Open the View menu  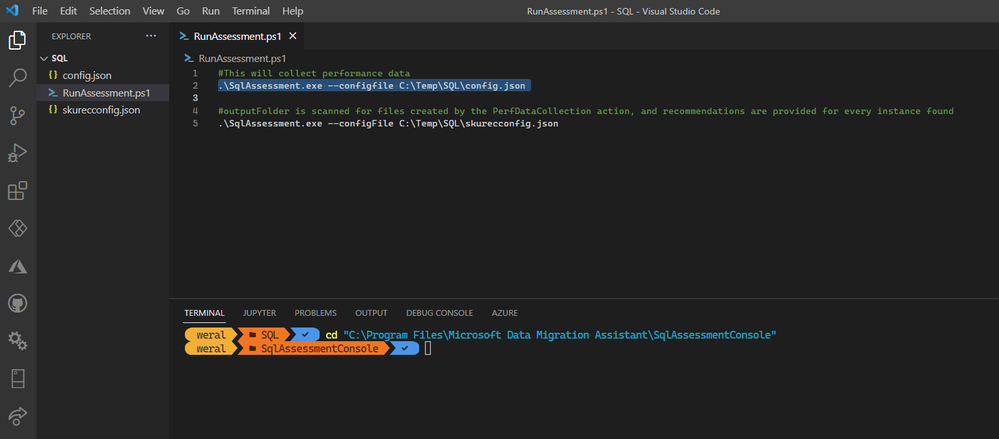153,11
